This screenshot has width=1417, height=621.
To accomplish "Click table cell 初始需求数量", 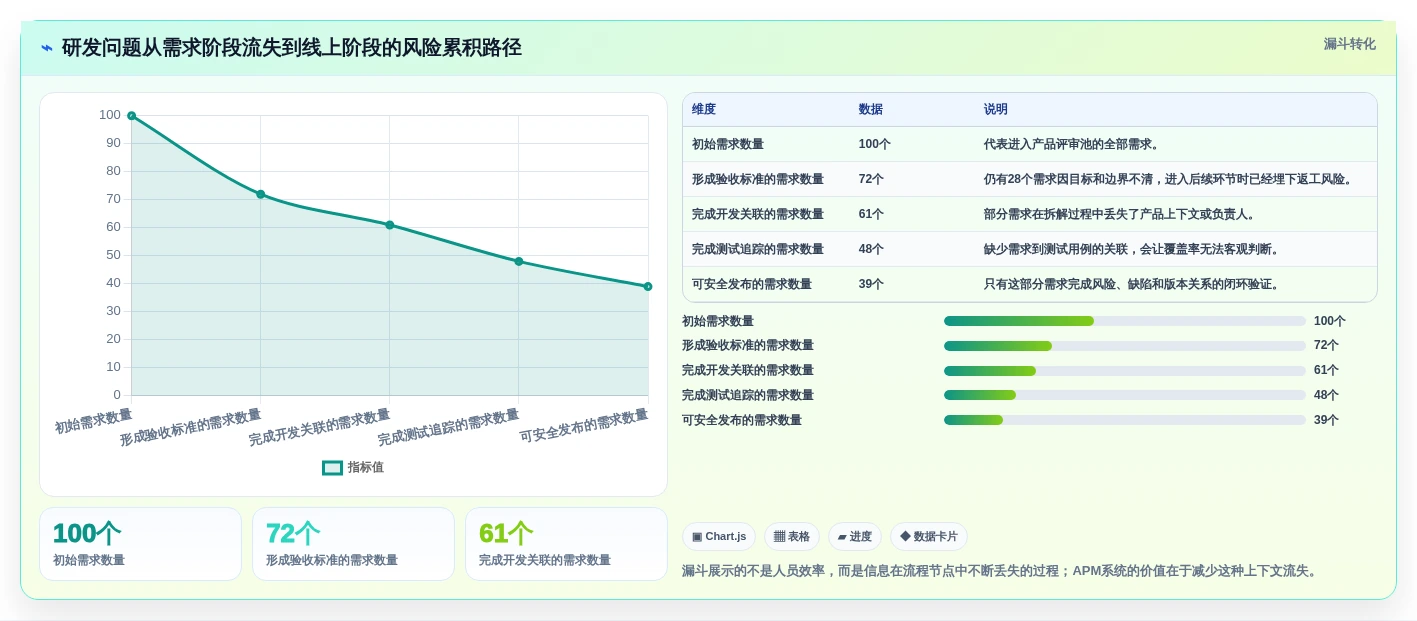I will click(728, 144).
